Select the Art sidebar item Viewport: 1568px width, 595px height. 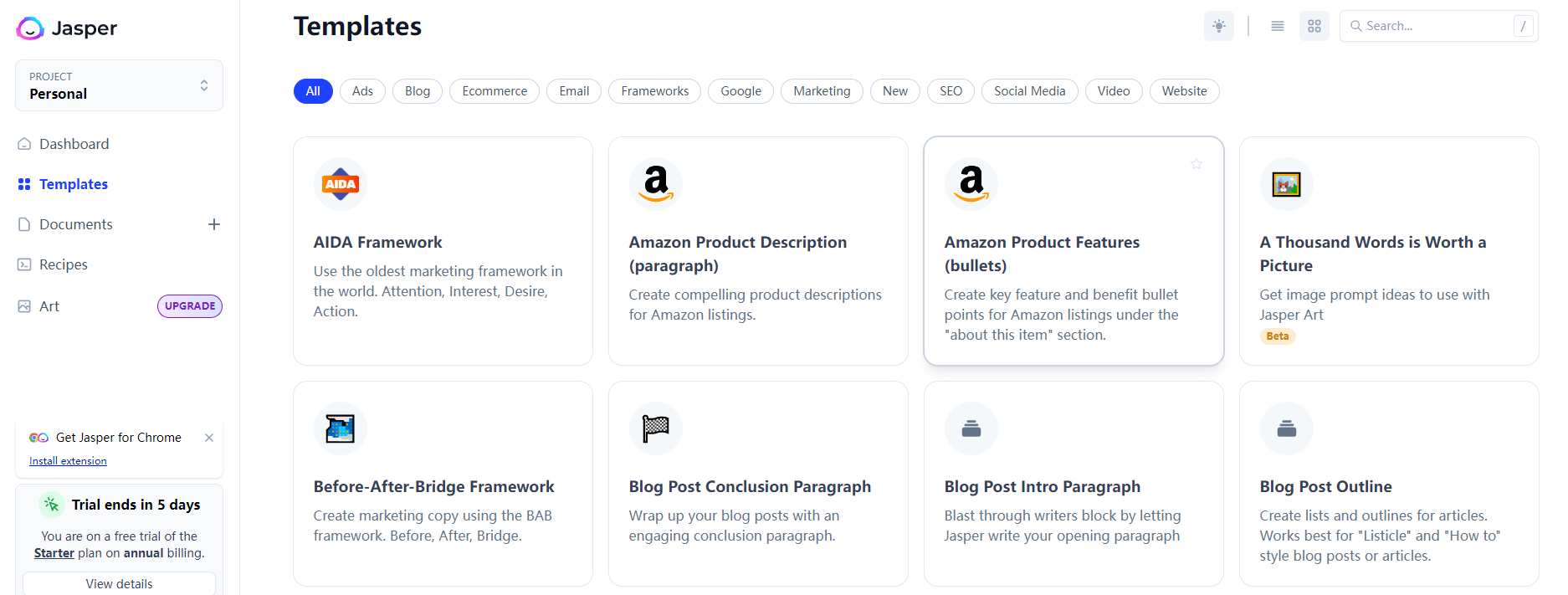click(x=48, y=305)
